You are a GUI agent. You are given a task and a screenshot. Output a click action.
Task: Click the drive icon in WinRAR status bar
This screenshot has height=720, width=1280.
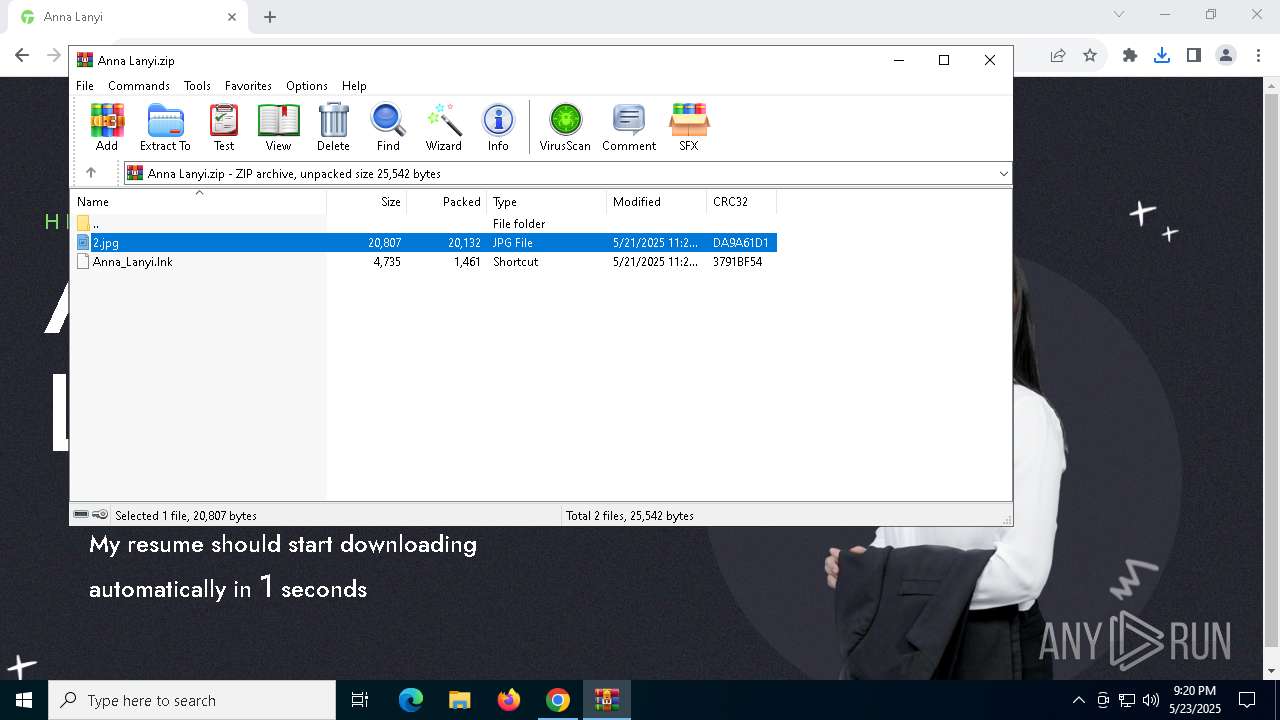point(81,515)
